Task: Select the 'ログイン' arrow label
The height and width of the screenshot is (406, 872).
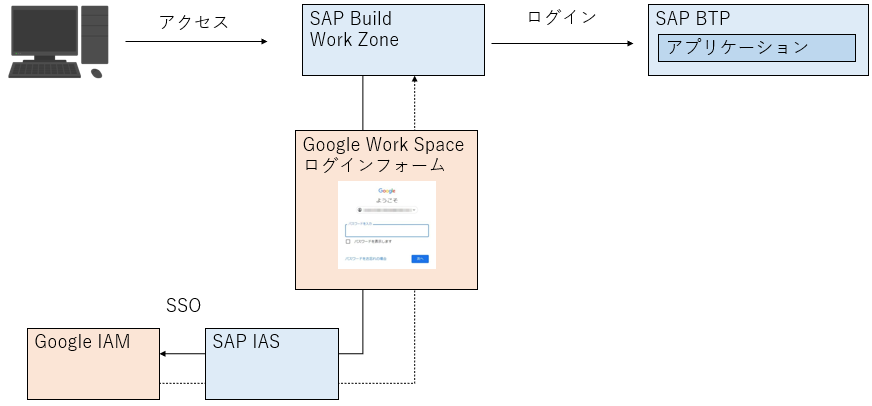Action: (x=562, y=17)
